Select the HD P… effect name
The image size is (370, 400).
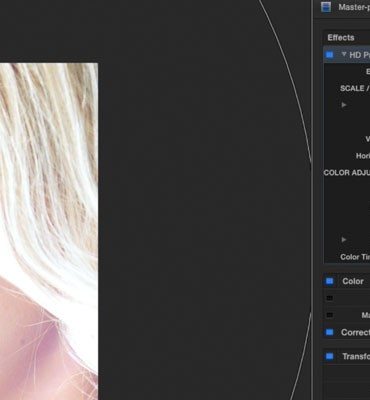pos(359,55)
